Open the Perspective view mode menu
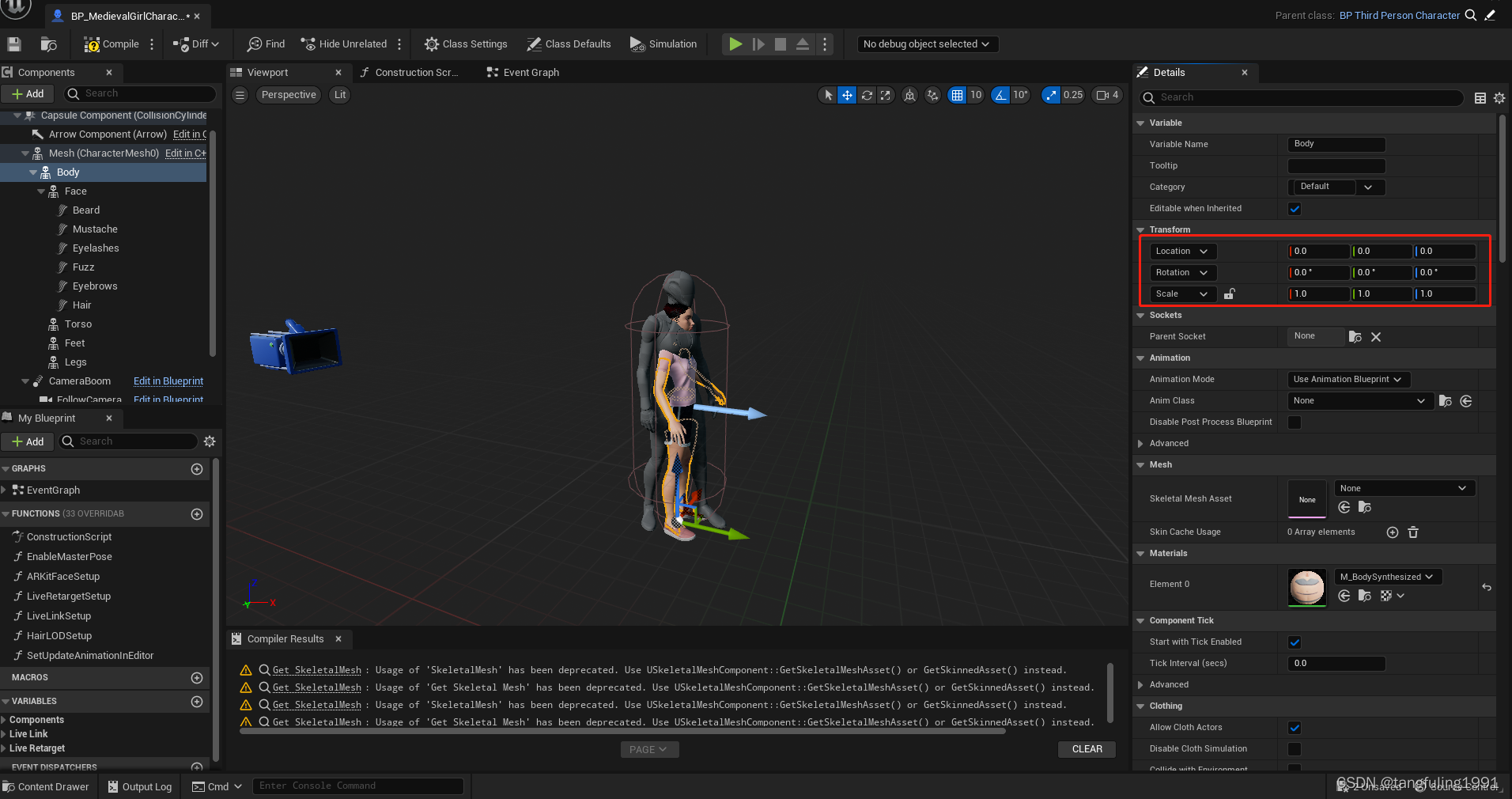Screen dimensions: 1512x799 click(x=289, y=95)
